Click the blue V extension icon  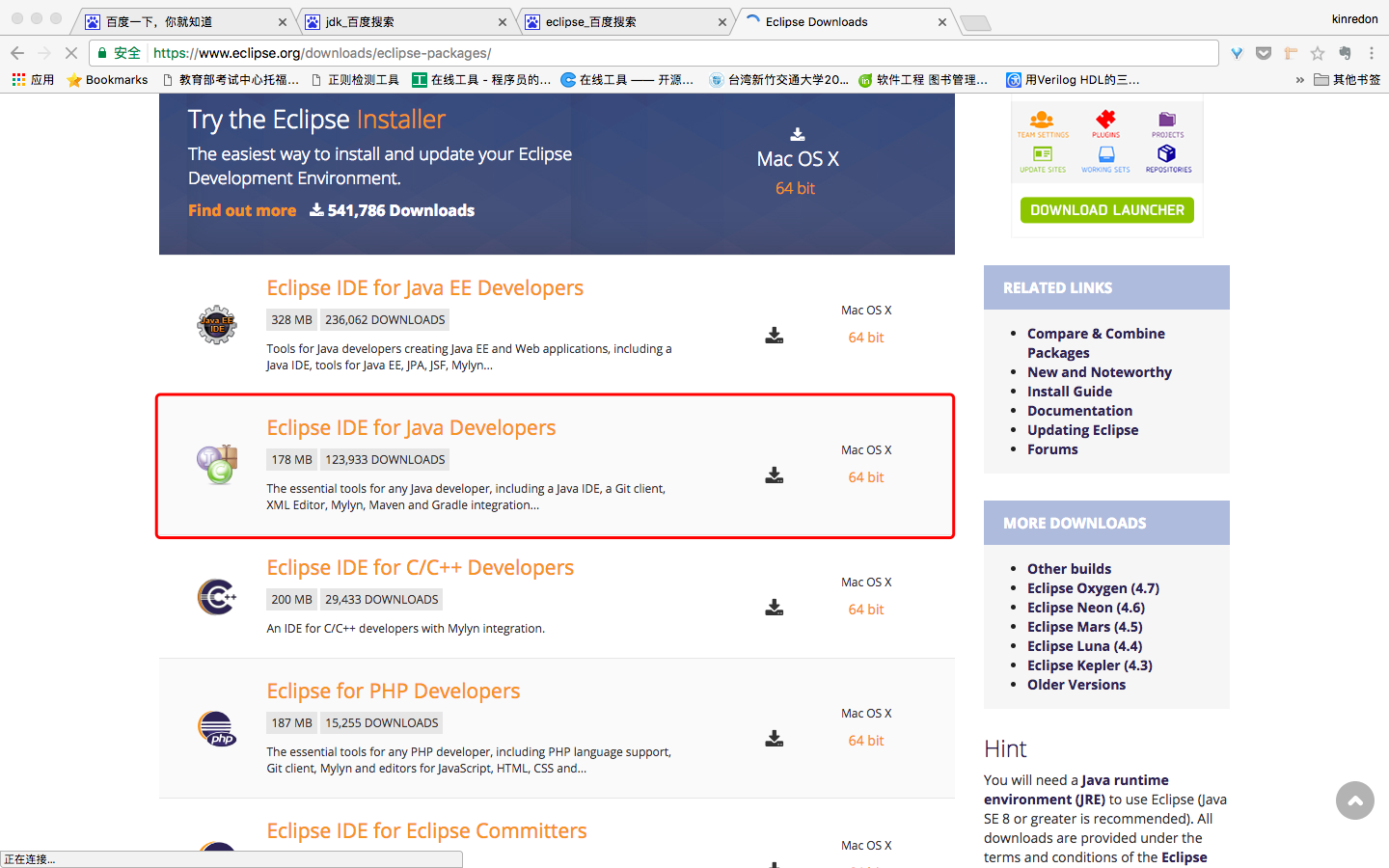pyautogui.click(x=1237, y=53)
